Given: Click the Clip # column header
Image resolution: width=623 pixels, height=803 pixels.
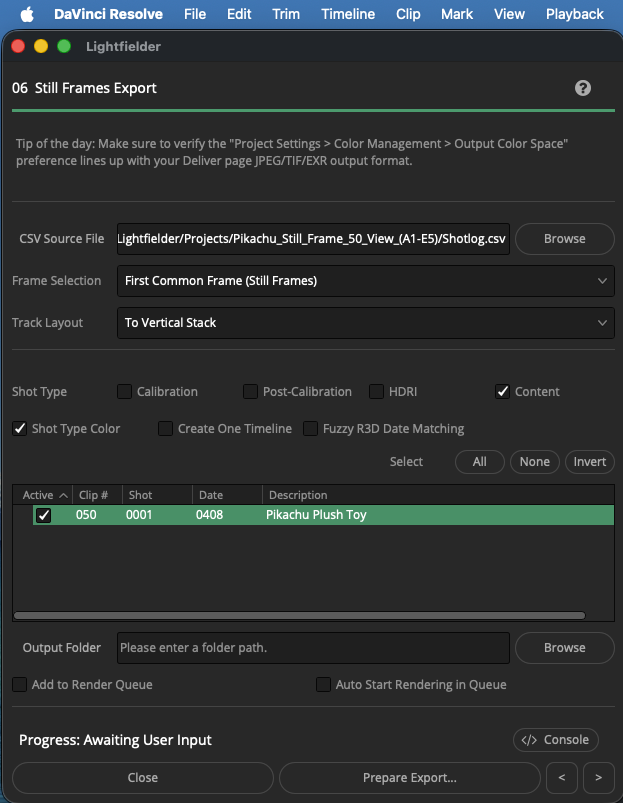Looking at the screenshot, I should [x=97, y=495].
